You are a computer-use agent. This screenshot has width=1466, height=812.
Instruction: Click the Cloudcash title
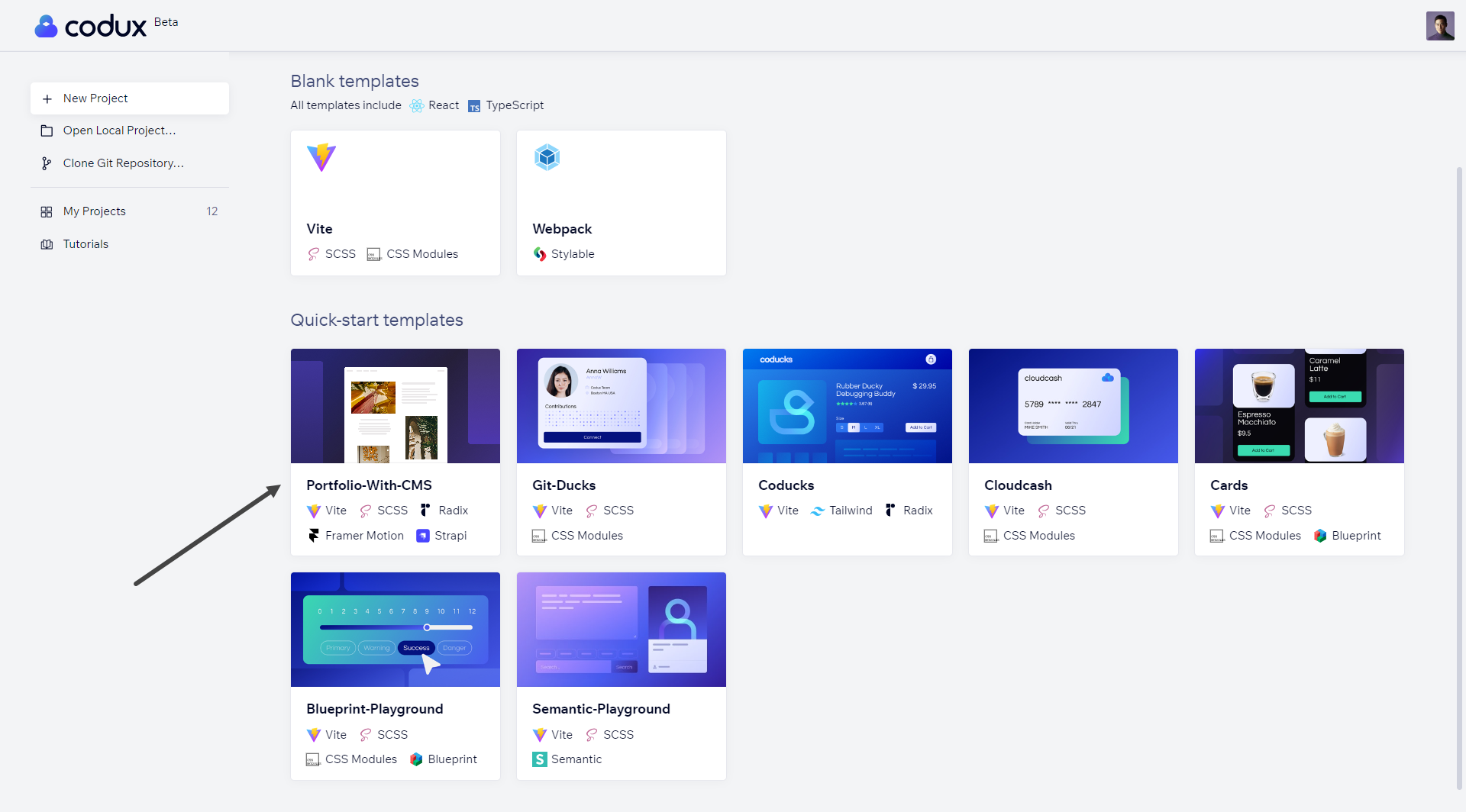pyautogui.click(x=1018, y=485)
